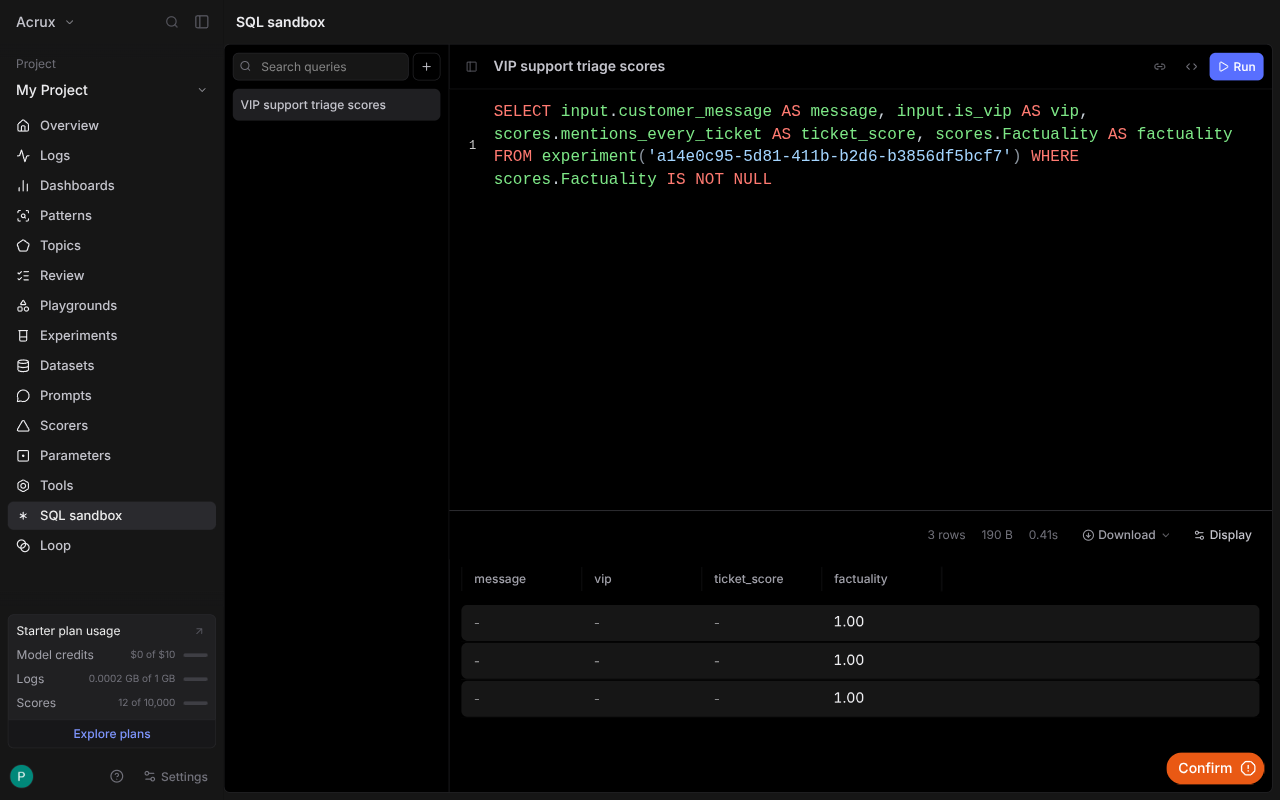The height and width of the screenshot is (800, 1280).
Task: Collapse the left sidebar panel icon
Action: [x=202, y=22]
